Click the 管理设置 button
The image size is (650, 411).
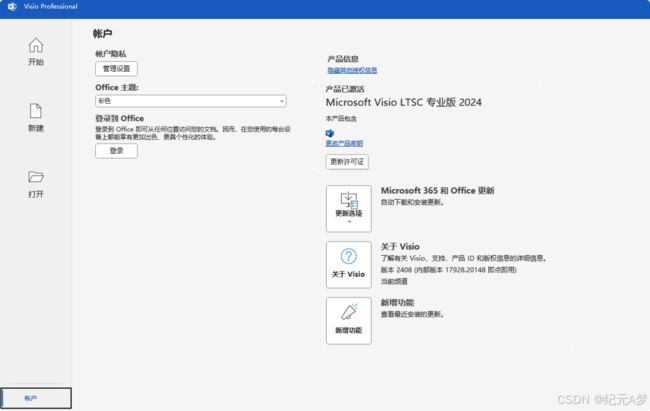click(x=116, y=69)
